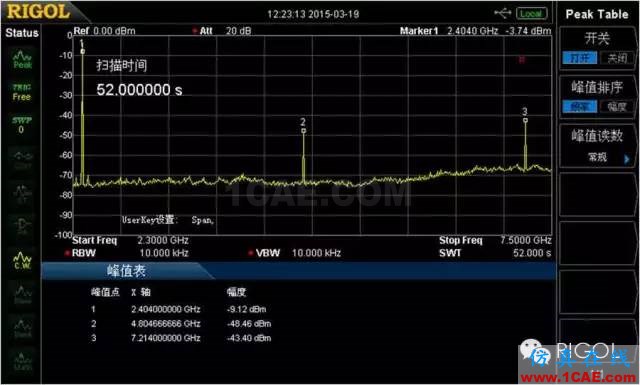Click the RIGOL logo
Viewport: 640px width, 385px height.
coord(38,11)
